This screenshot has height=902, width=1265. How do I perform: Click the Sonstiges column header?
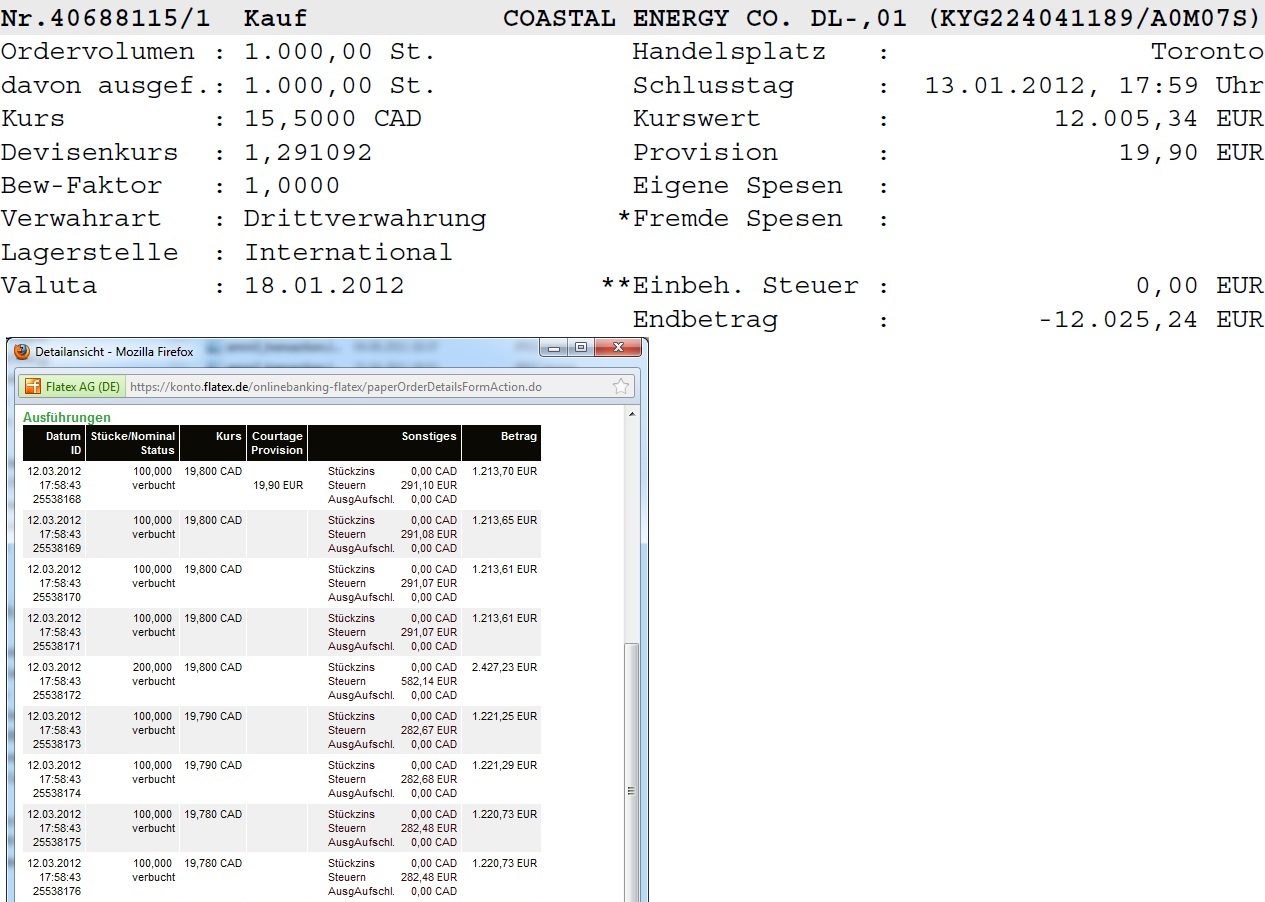[384, 443]
